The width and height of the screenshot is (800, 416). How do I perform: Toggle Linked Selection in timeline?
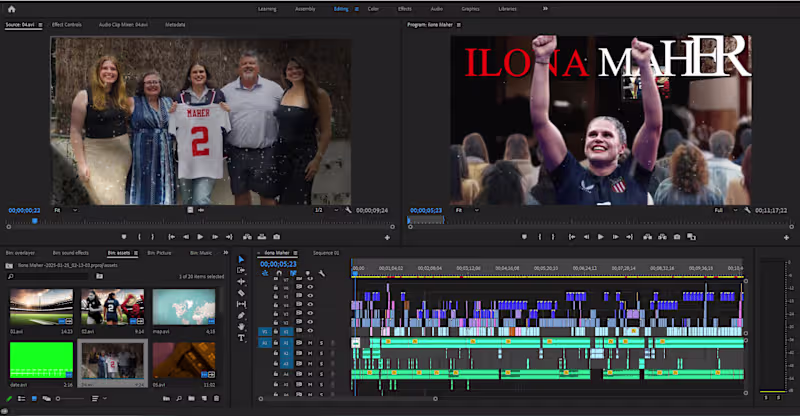click(x=293, y=274)
